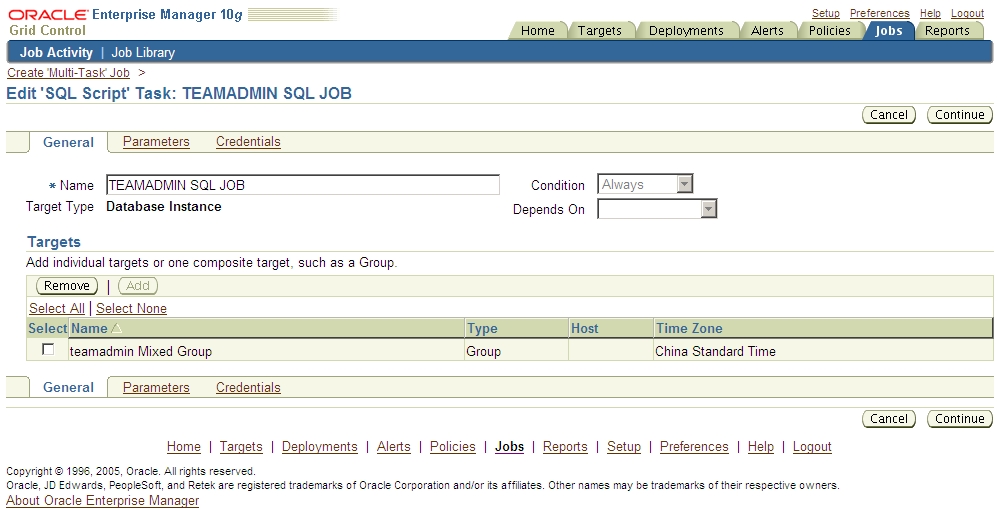Click the disabled Add button

(138, 286)
